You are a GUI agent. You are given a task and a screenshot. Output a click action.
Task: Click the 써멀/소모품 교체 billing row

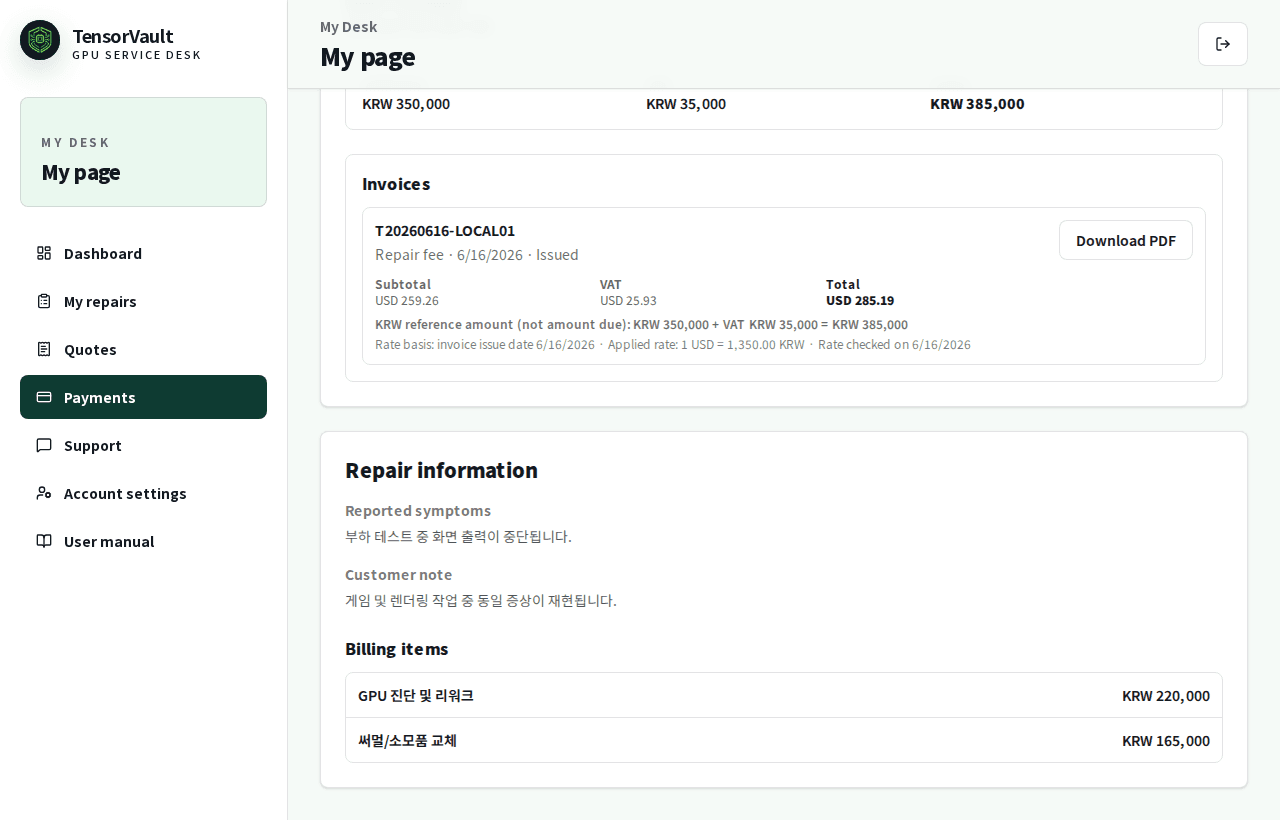tap(784, 740)
